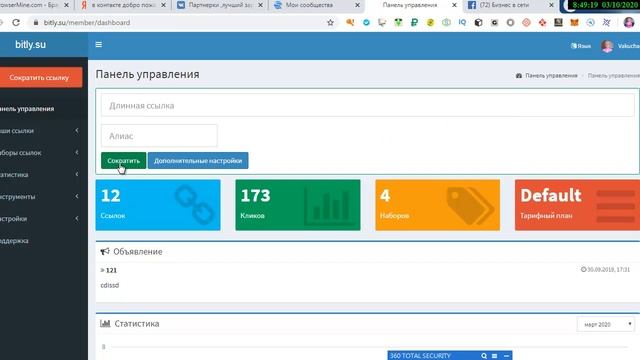Image resolution: width=640 pixels, height=360 pixels.
Task: Open the black cube browser extension
Action: (x=478, y=23)
